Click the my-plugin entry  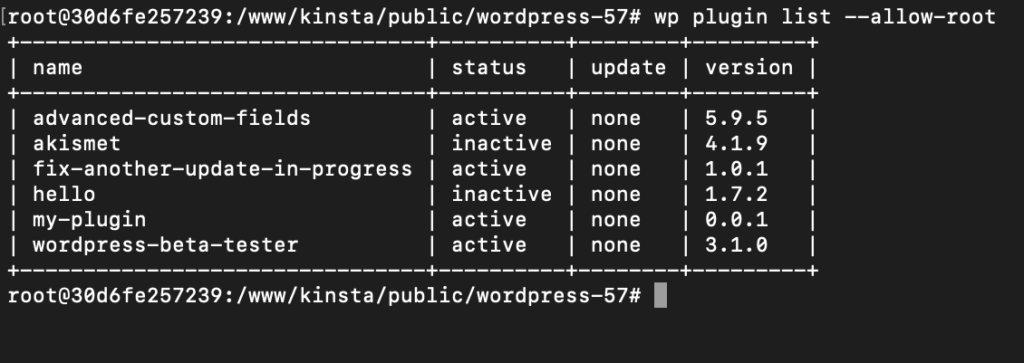pos(89,220)
